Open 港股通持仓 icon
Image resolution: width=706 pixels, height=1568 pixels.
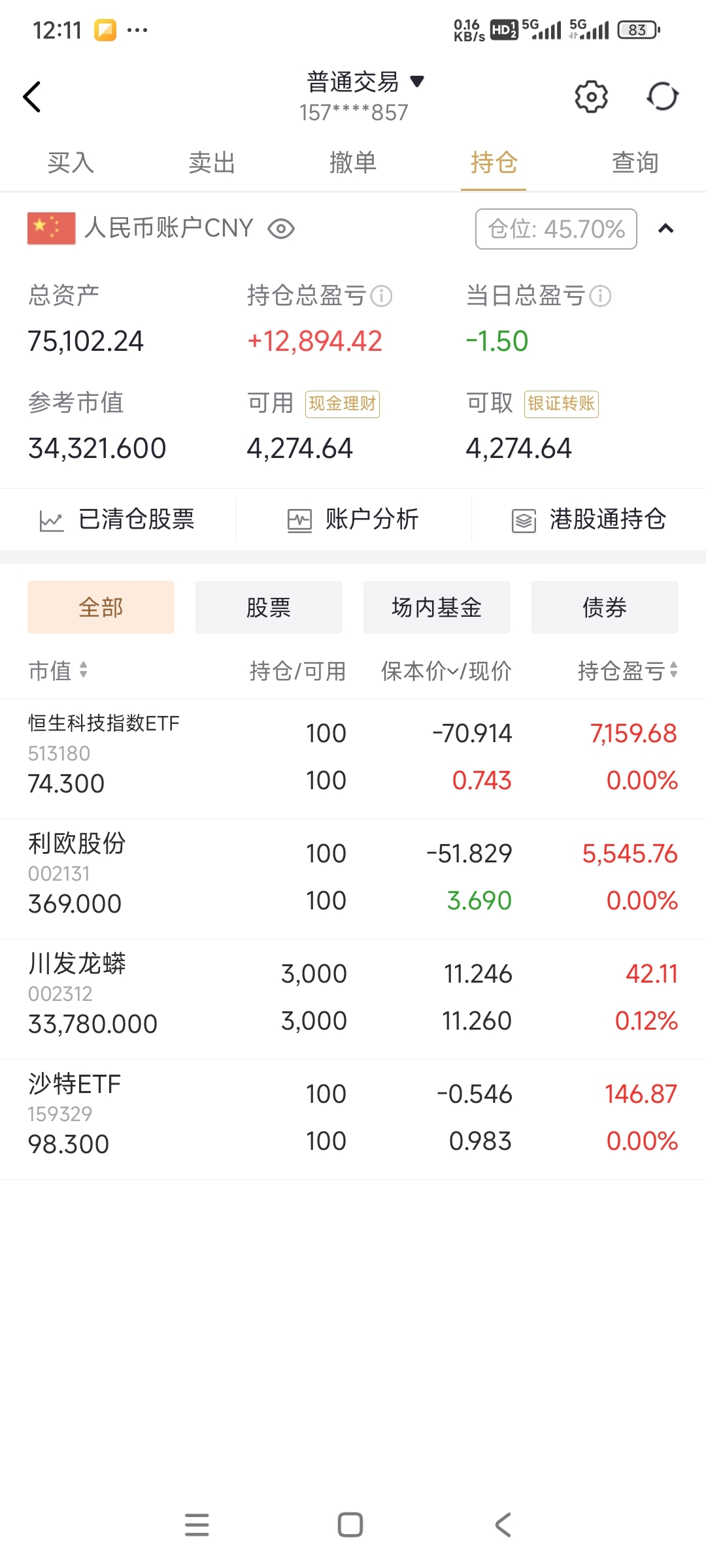click(524, 521)
